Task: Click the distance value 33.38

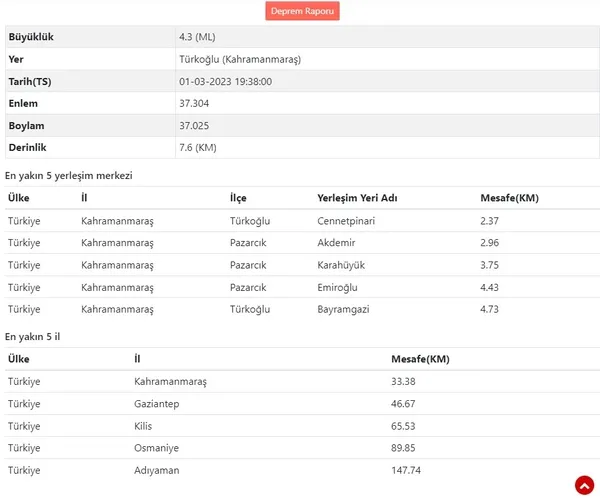Action: click(405, 381)
